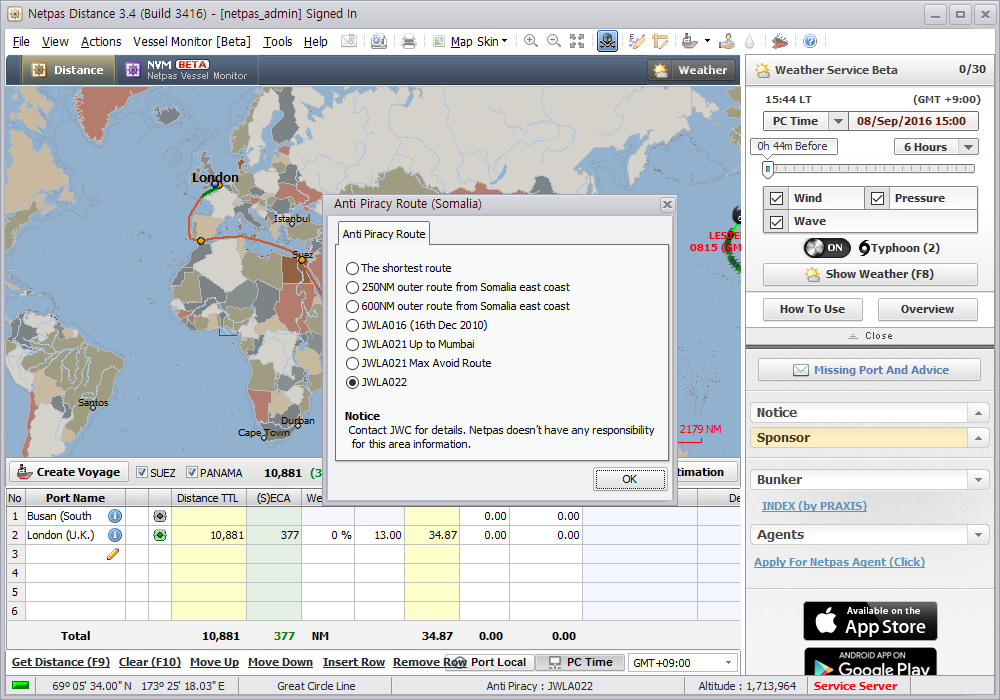The height and width of the screenshot is (700, 1000).
Task: Select 'The shortest route' radio option
Action: [352, 268]
